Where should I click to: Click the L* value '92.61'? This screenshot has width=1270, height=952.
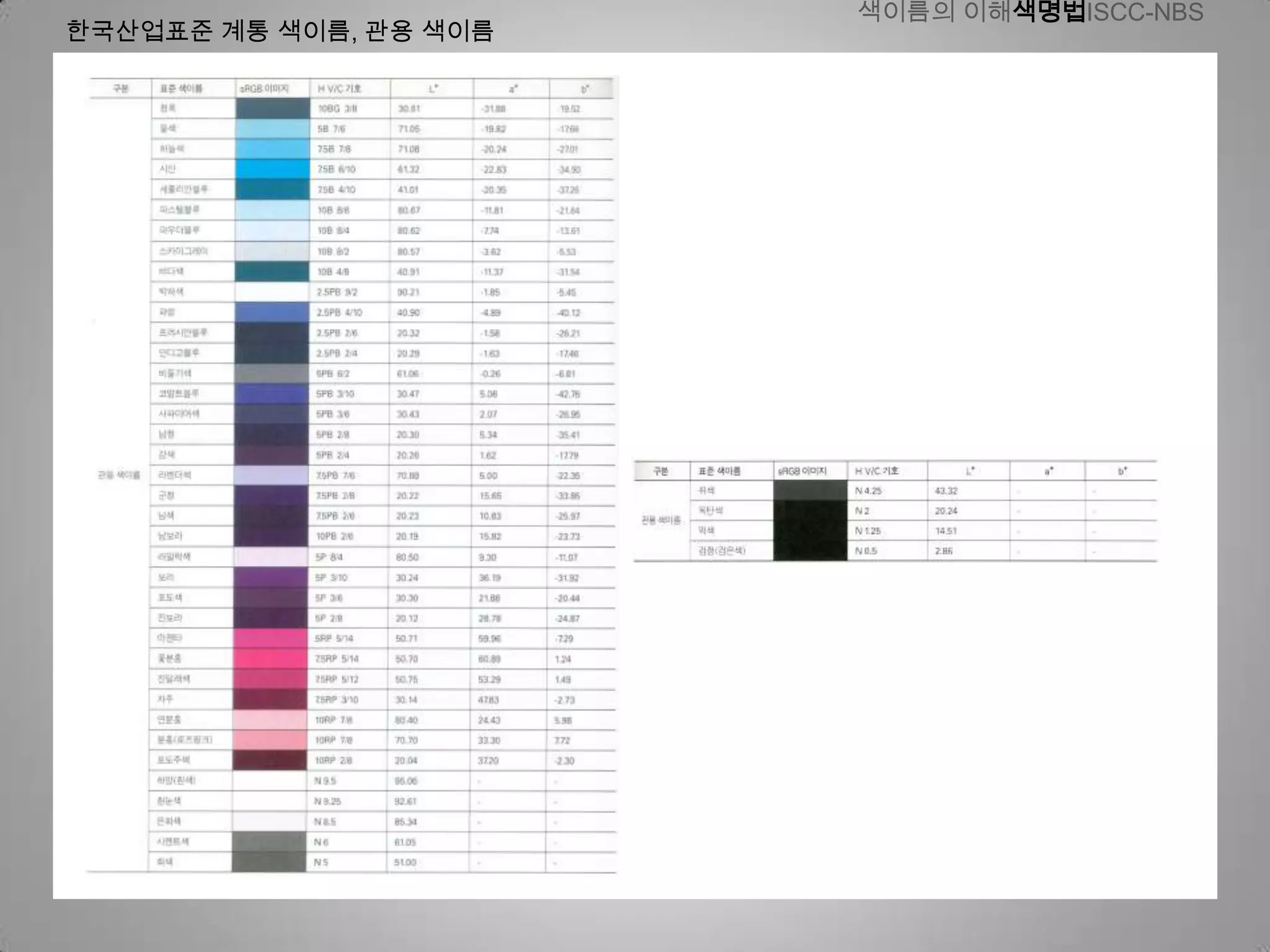click(x=406, y=801)
